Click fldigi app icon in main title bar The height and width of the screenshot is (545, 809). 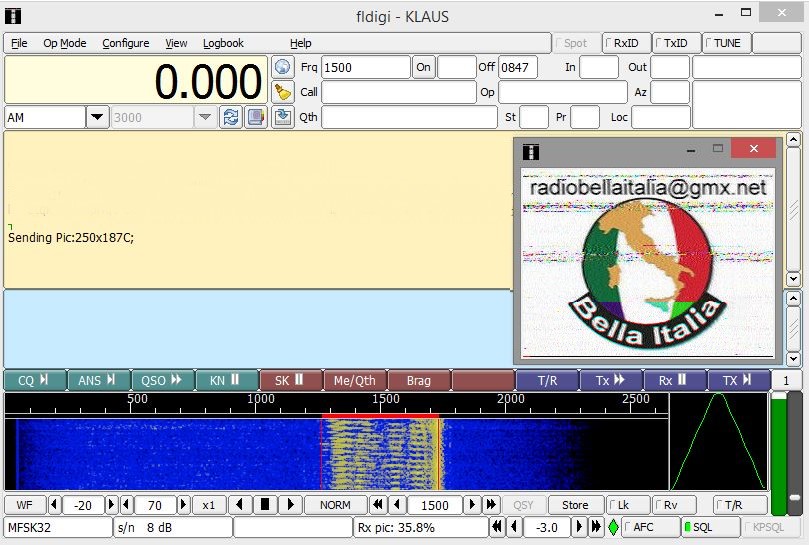point(13,17)
